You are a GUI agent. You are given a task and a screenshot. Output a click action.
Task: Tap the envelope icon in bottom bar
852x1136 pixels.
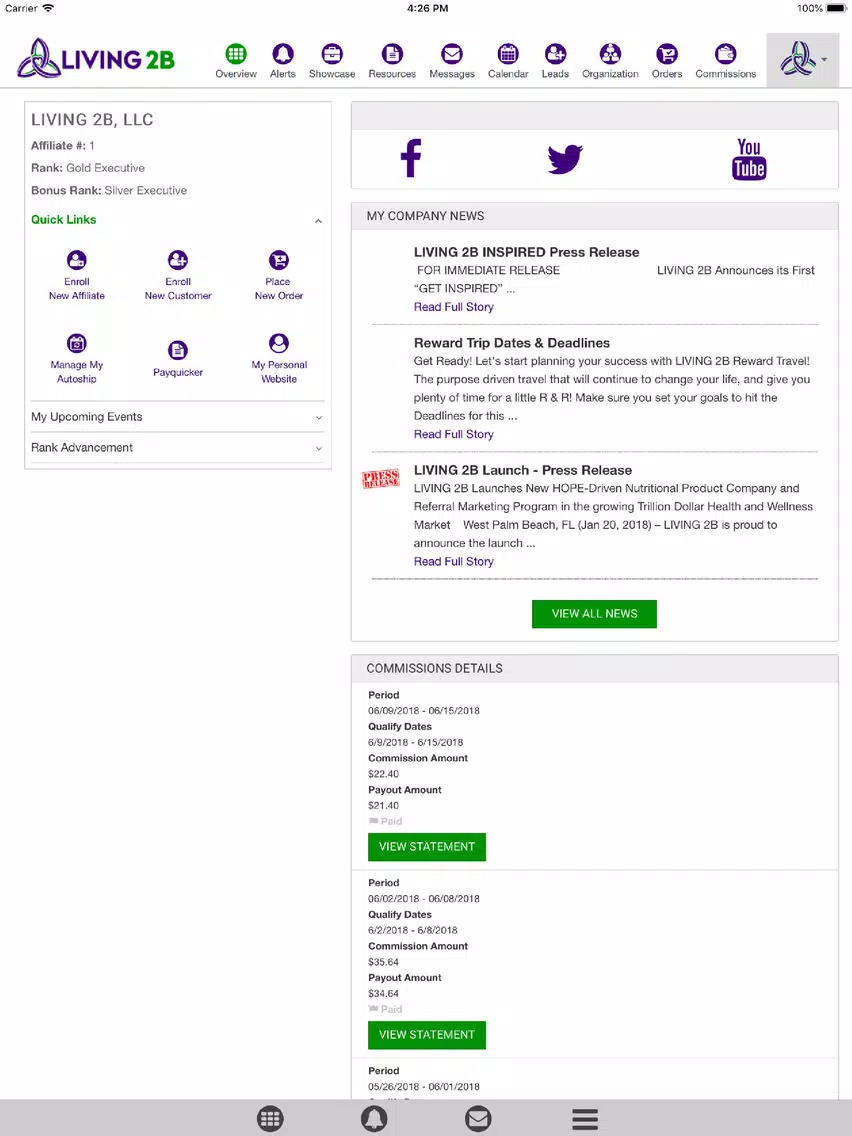click(478, 1119)
